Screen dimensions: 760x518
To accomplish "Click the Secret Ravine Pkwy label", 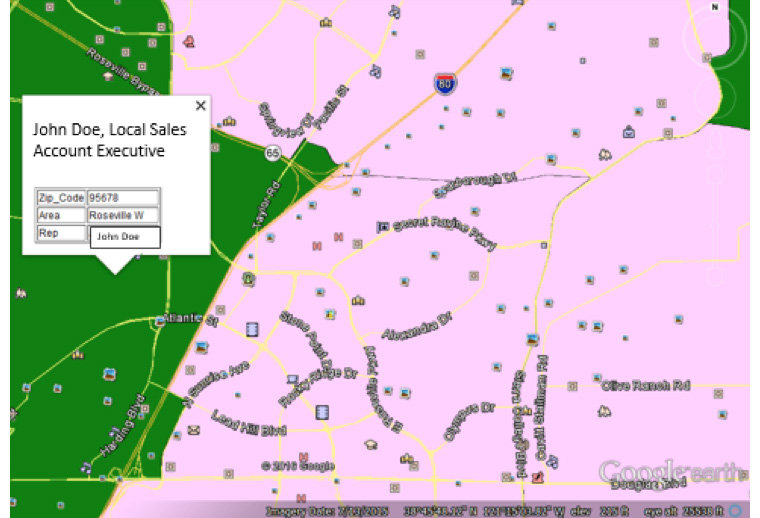I will pos(445,233).
